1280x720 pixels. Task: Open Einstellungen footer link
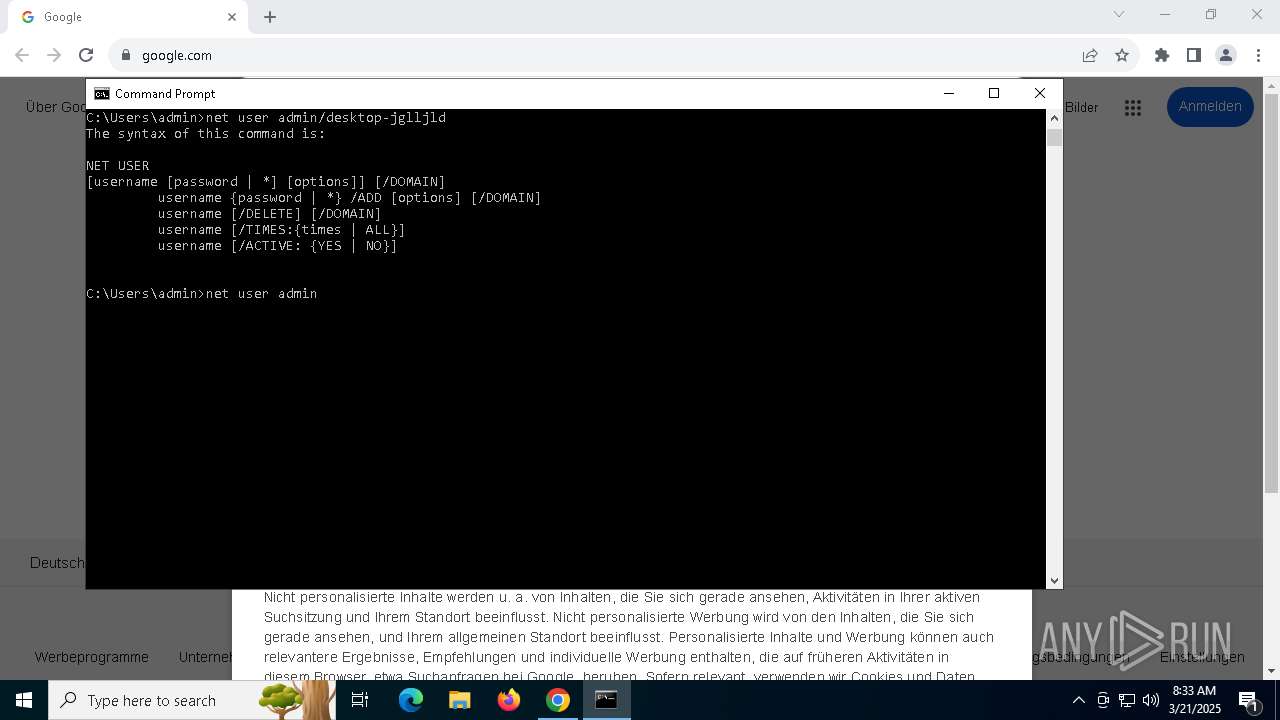(1202, 657)
